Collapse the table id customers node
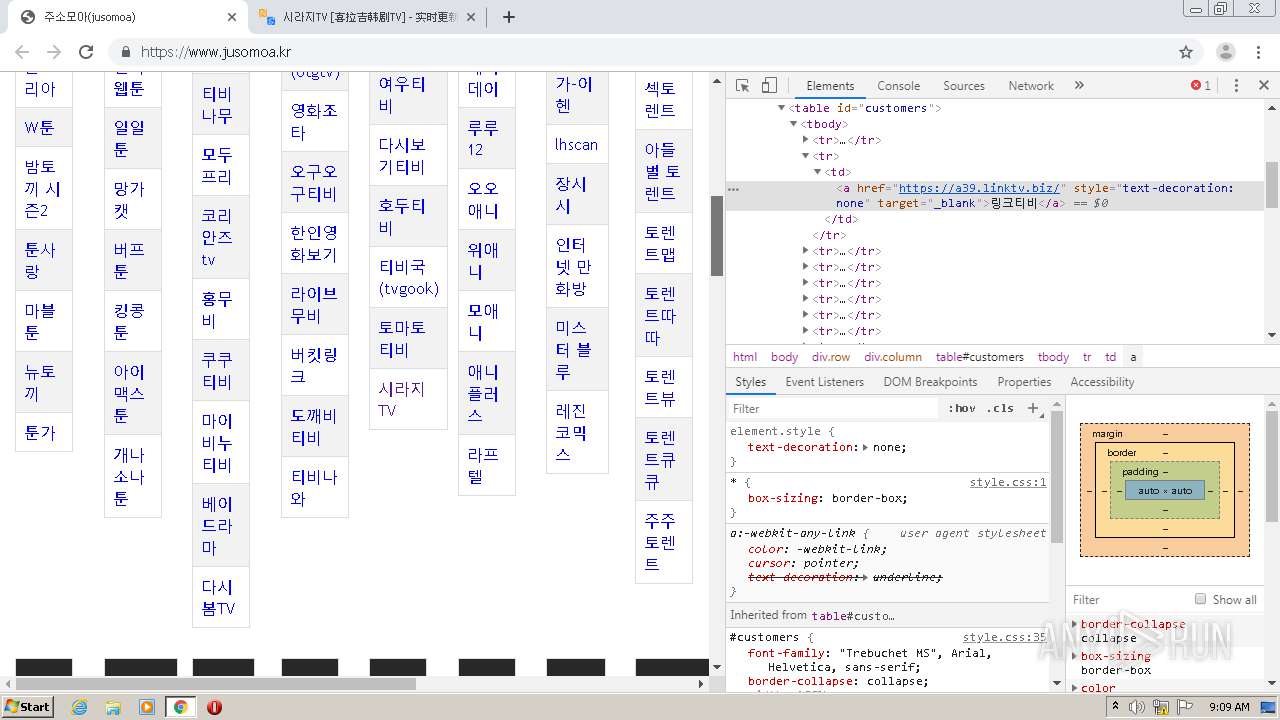 pyautogui.click(x=782, y=108)
